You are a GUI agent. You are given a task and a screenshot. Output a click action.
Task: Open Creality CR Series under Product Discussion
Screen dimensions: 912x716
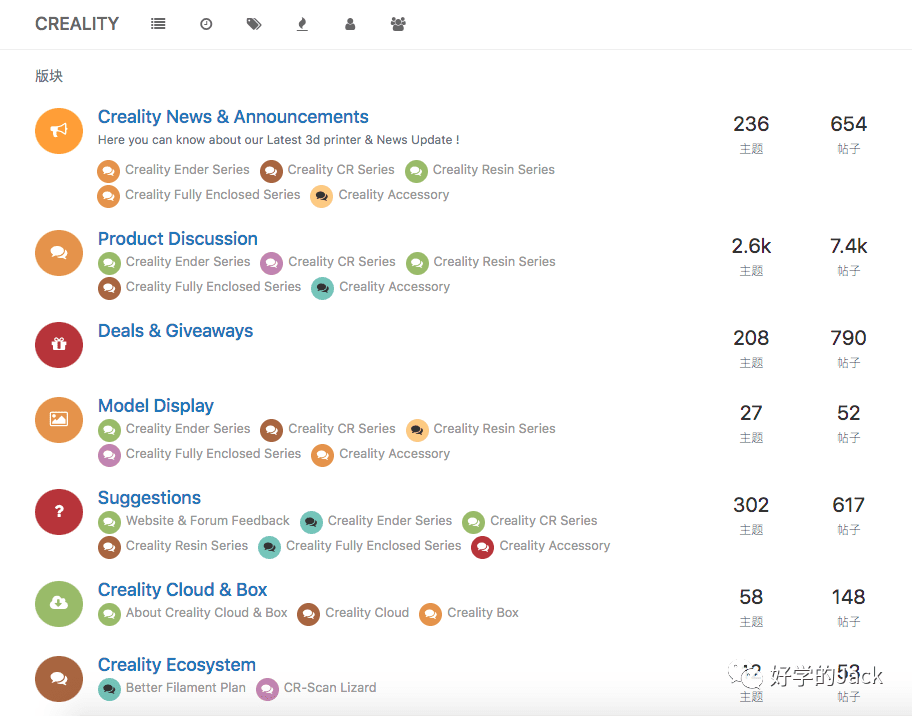[x=341, y=262]
